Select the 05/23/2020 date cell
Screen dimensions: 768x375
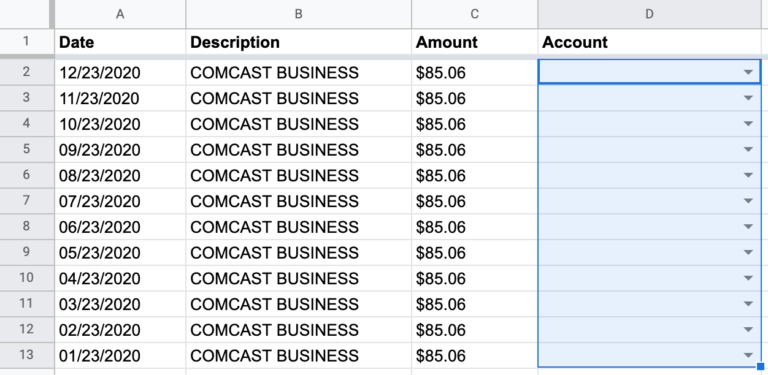[120, 252]
